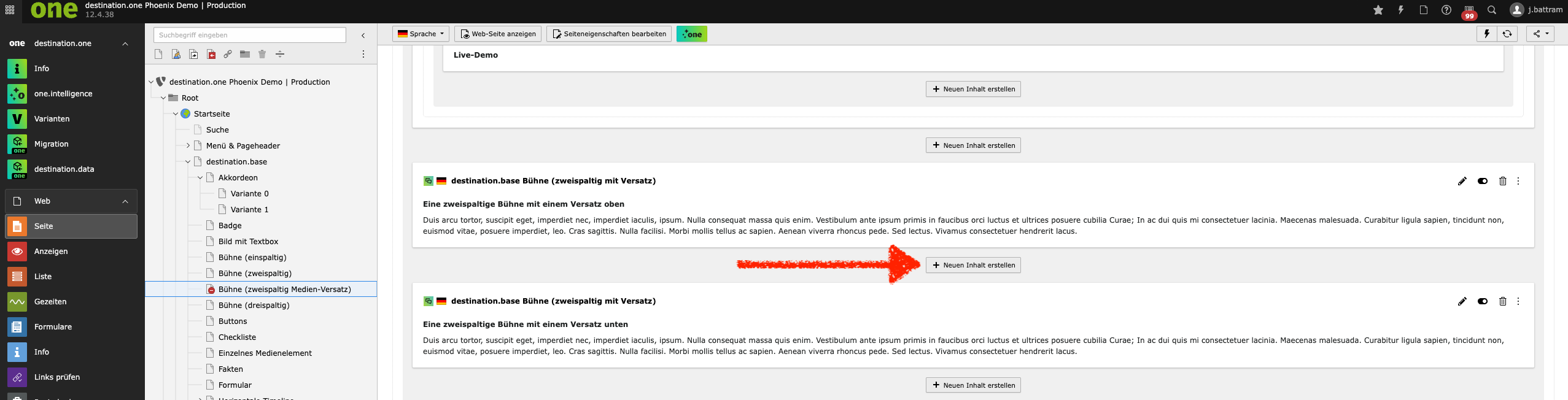Click the trash icon in page tree toolbar
This screenshot has width=1568, height=400.
coord(262,54)
